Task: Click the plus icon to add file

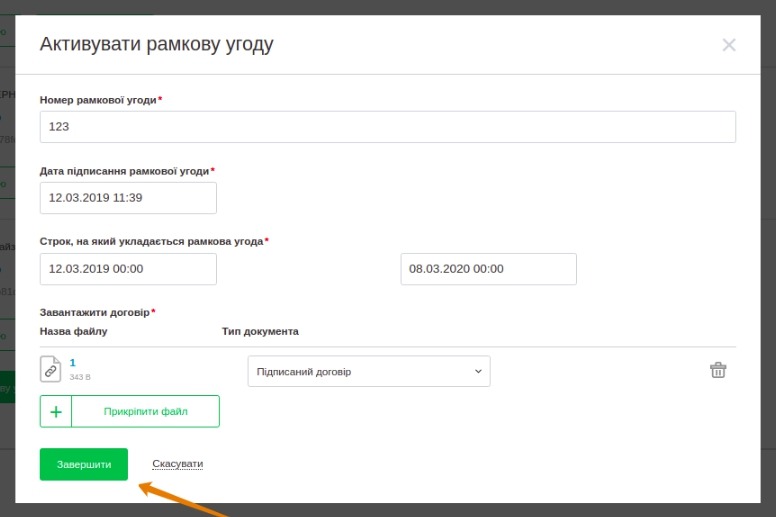Action: 56,411
